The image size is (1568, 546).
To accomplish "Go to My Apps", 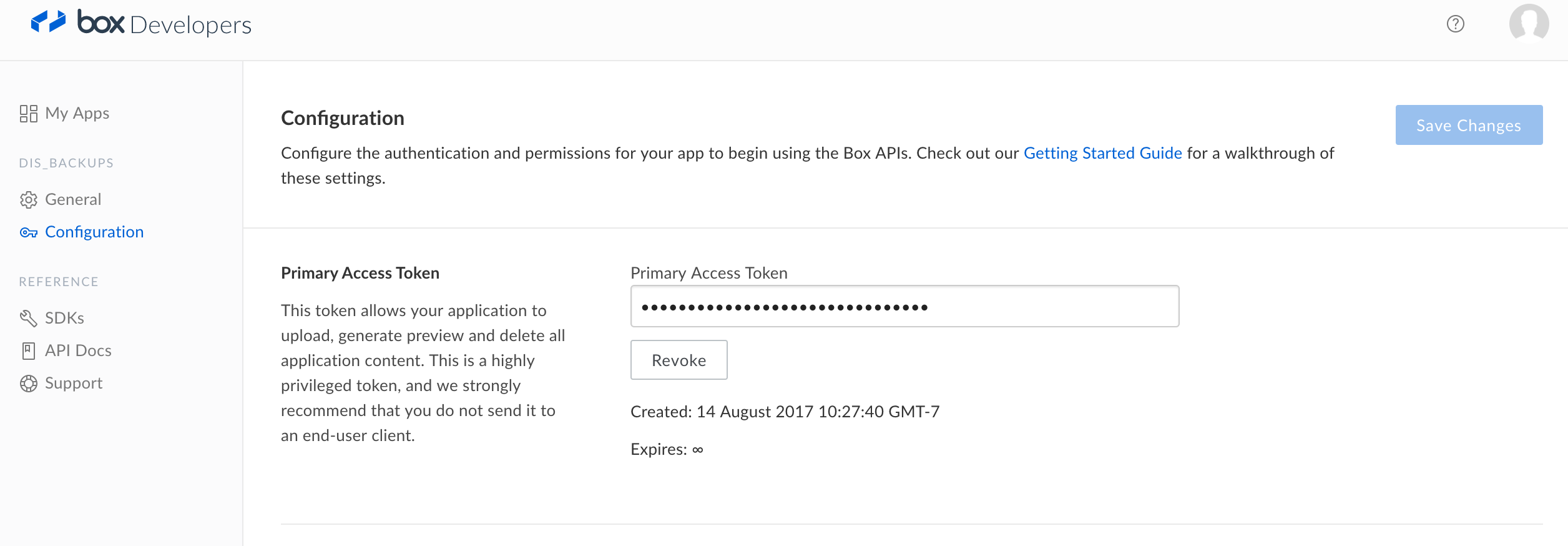I will (x=77, y=113).
